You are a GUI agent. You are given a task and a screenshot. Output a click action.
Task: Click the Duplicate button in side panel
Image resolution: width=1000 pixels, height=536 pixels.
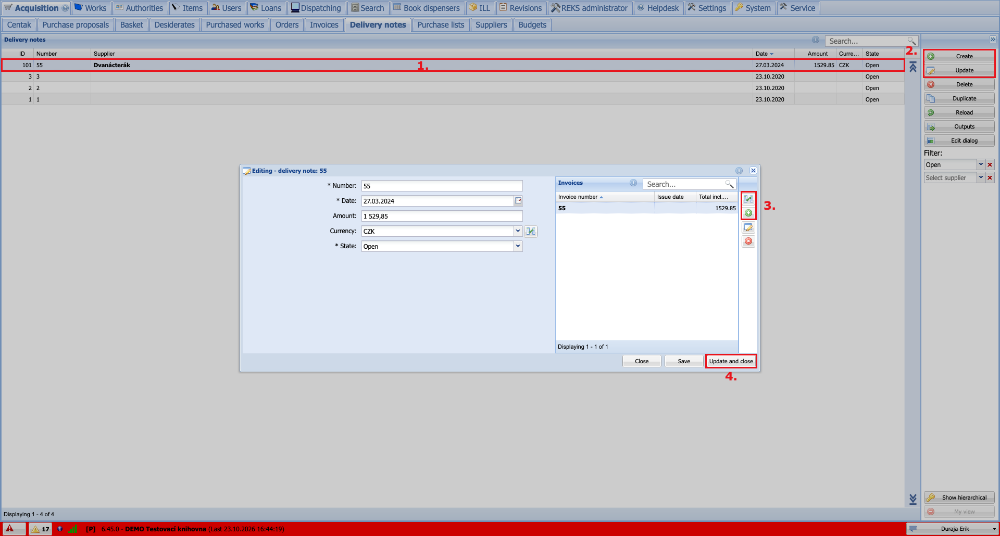[959, 98]
